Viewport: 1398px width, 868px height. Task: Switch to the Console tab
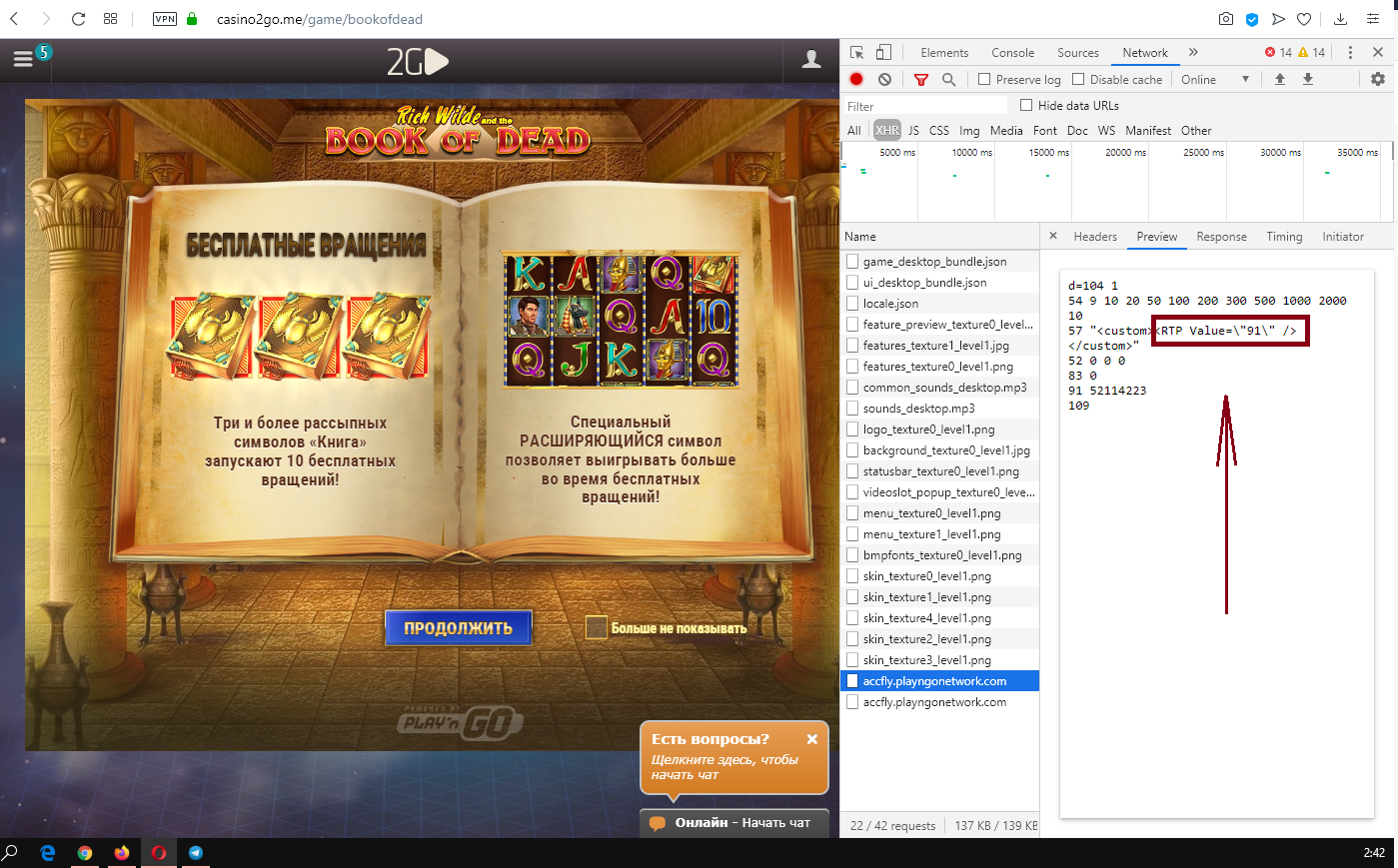tap(1013, 53)
